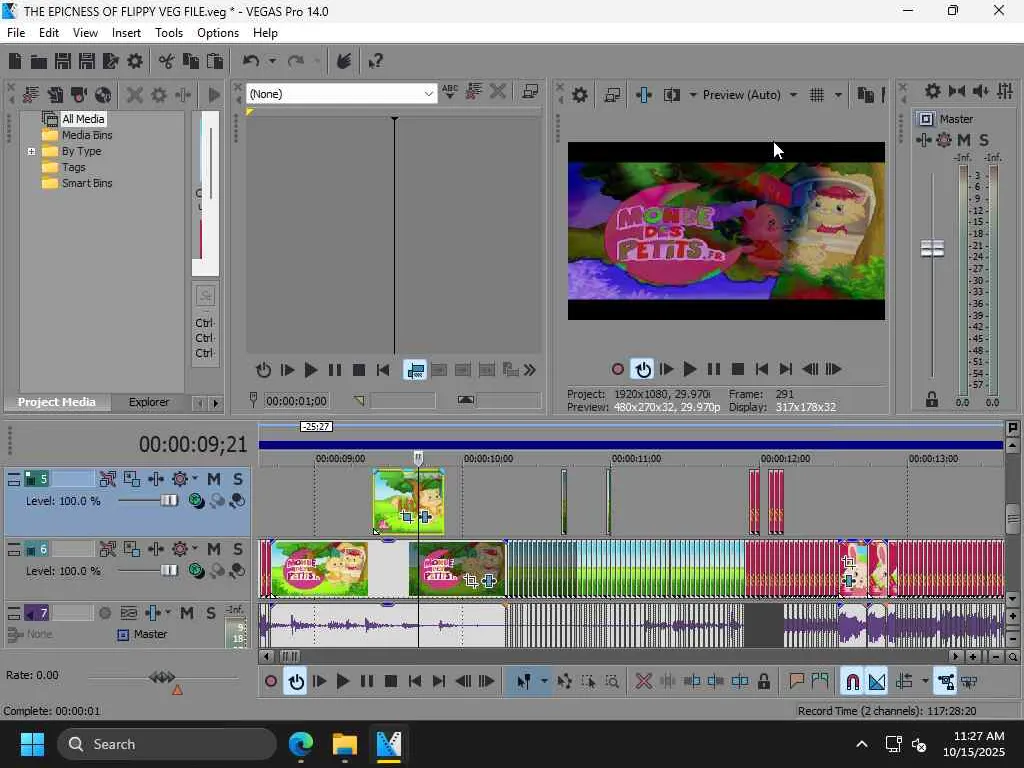1024x768 pixels.
Task: Click the Cut scissors icon
Action: coord(167,61)
